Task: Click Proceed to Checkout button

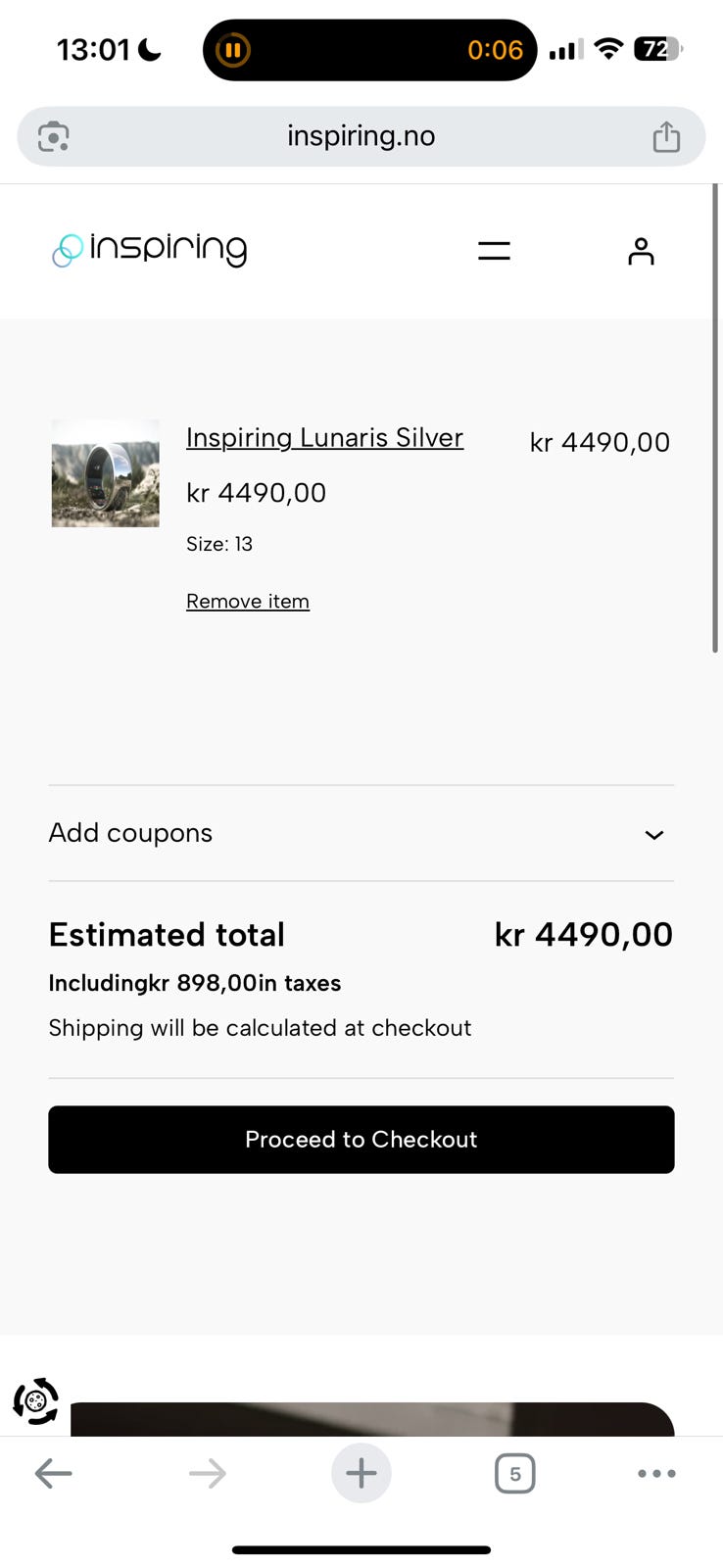Action: [361, 1139]
